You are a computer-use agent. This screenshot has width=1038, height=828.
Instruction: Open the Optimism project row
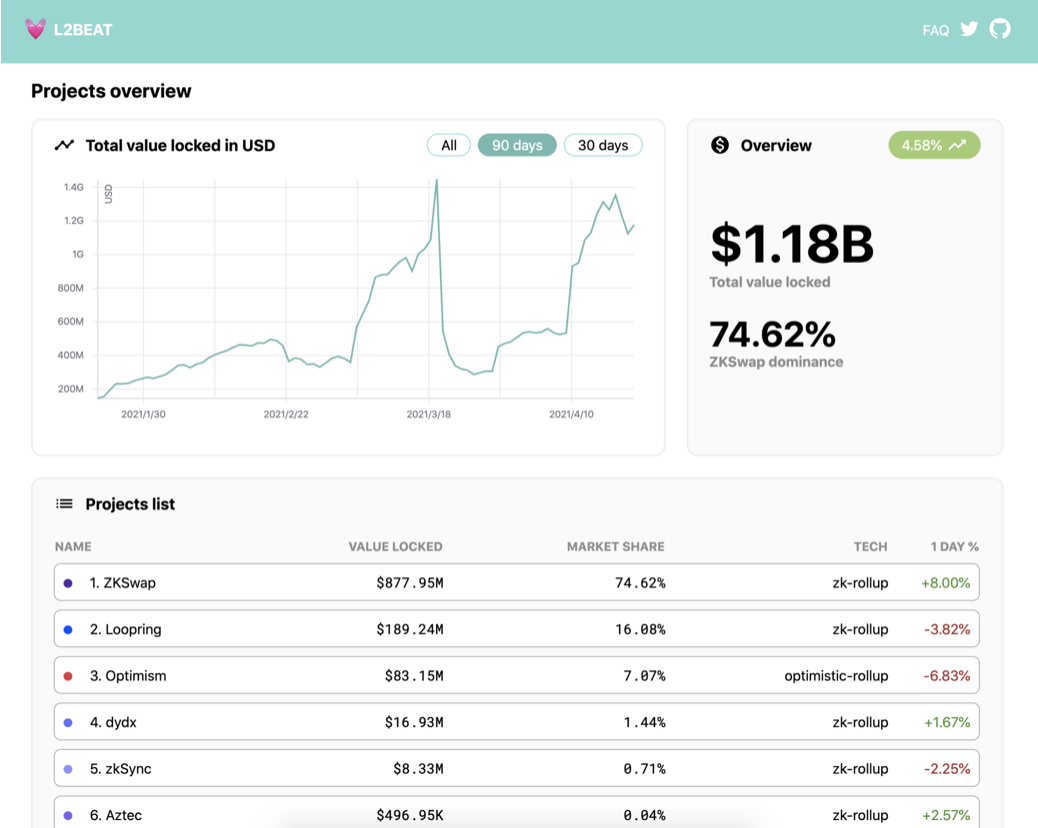pyautogui.click(x=516, y=676)
